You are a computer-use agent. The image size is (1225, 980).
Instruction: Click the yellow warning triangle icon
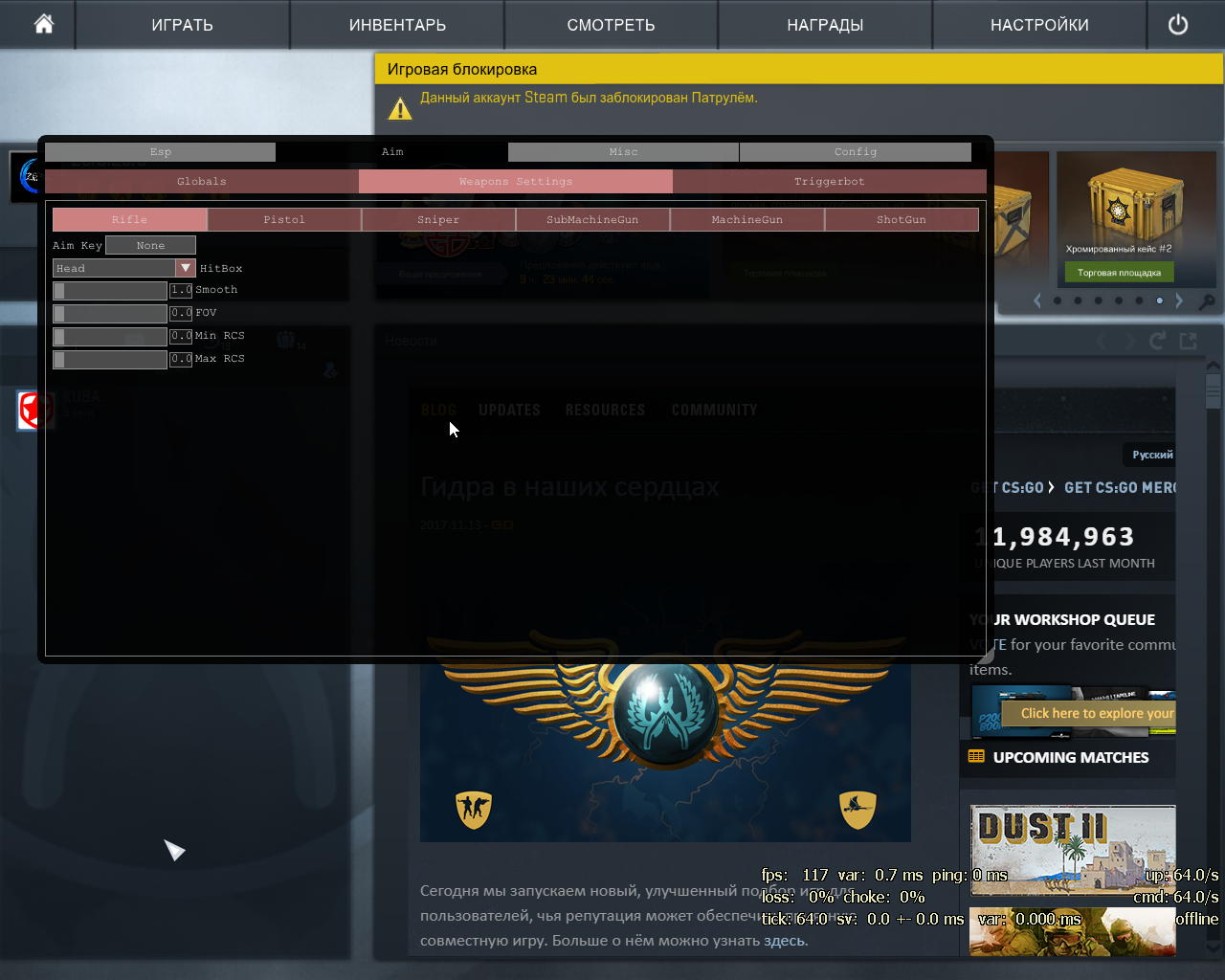400,108
